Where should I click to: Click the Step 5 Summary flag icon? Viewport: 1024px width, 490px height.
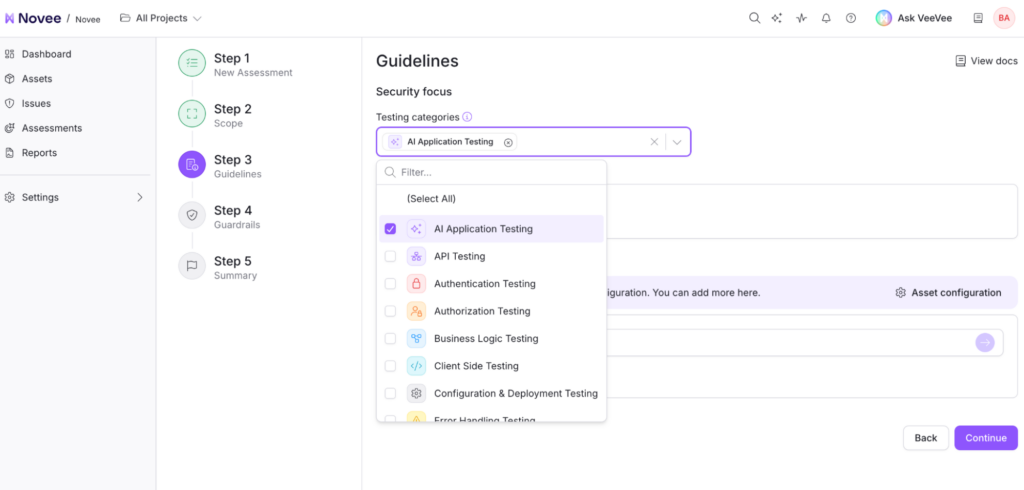click(x=192, y=266)
